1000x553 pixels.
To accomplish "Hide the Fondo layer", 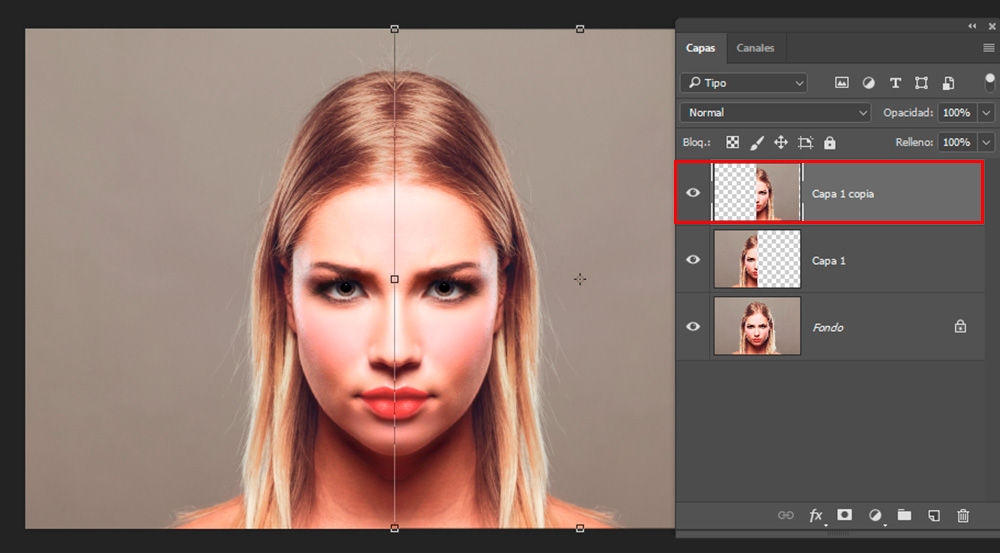I will (x=693, y=326).
